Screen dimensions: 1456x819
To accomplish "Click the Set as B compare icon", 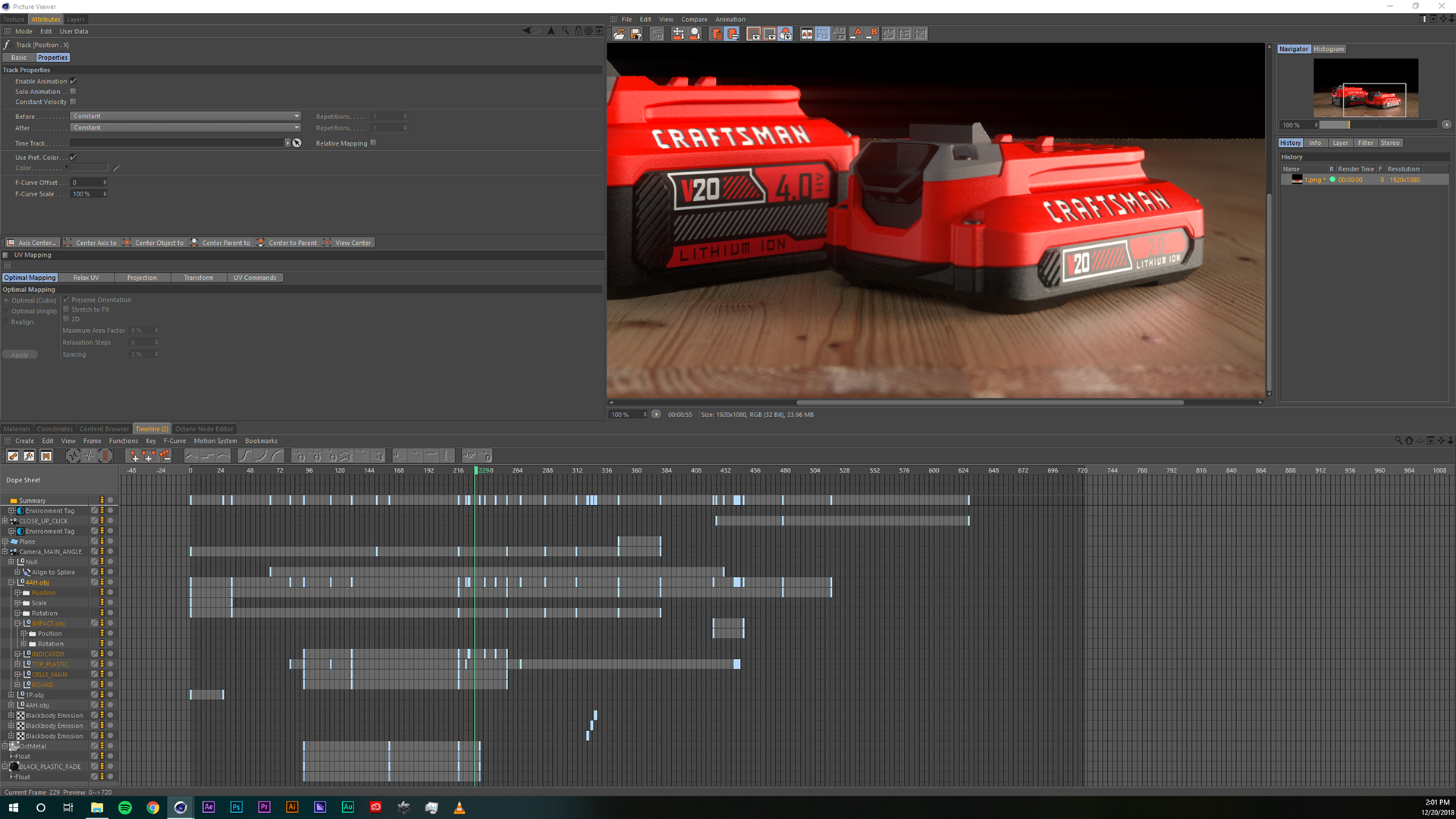I will click(872, 34).
